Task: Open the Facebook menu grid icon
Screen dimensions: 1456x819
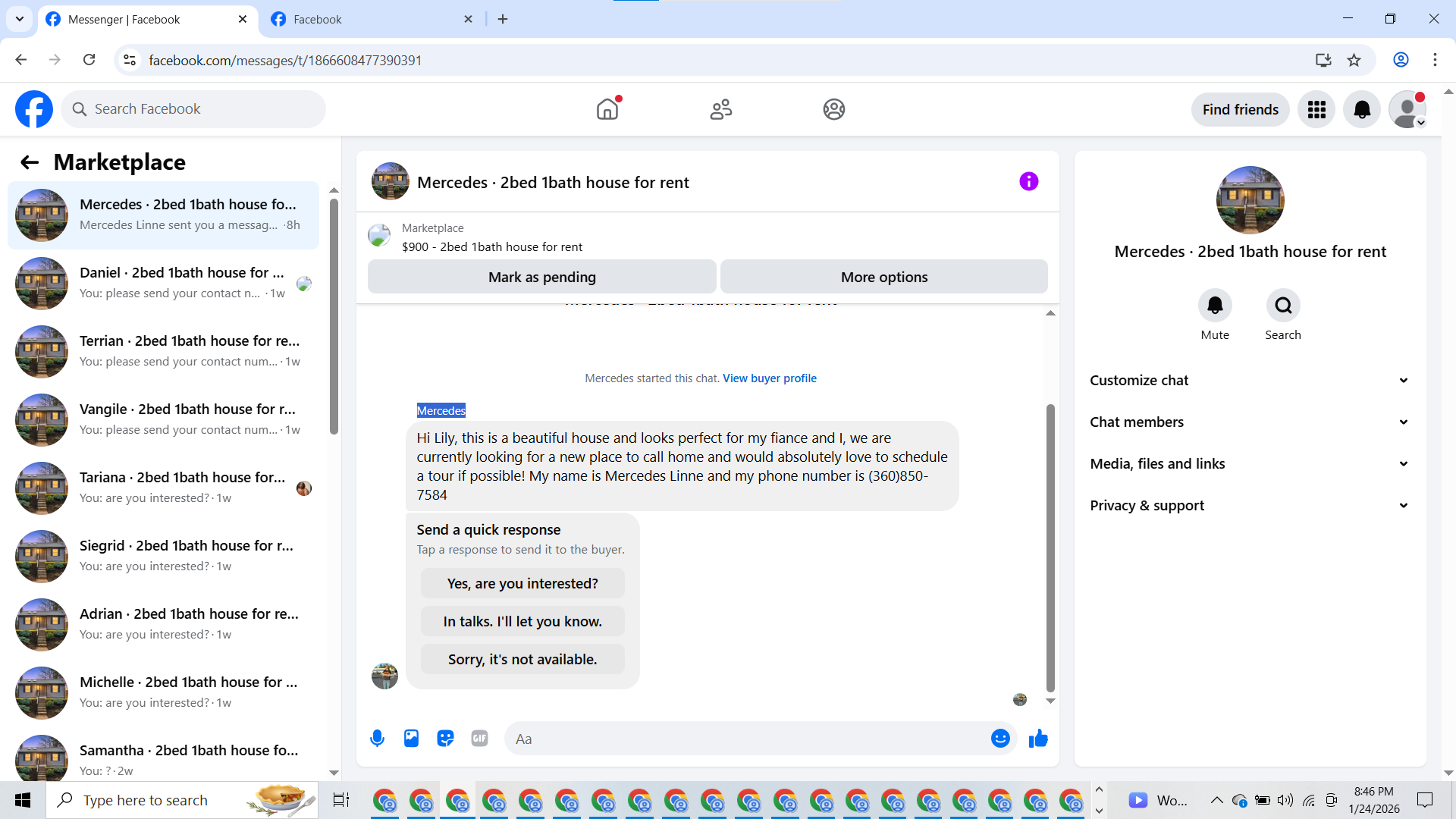Action: point(1316,110)
